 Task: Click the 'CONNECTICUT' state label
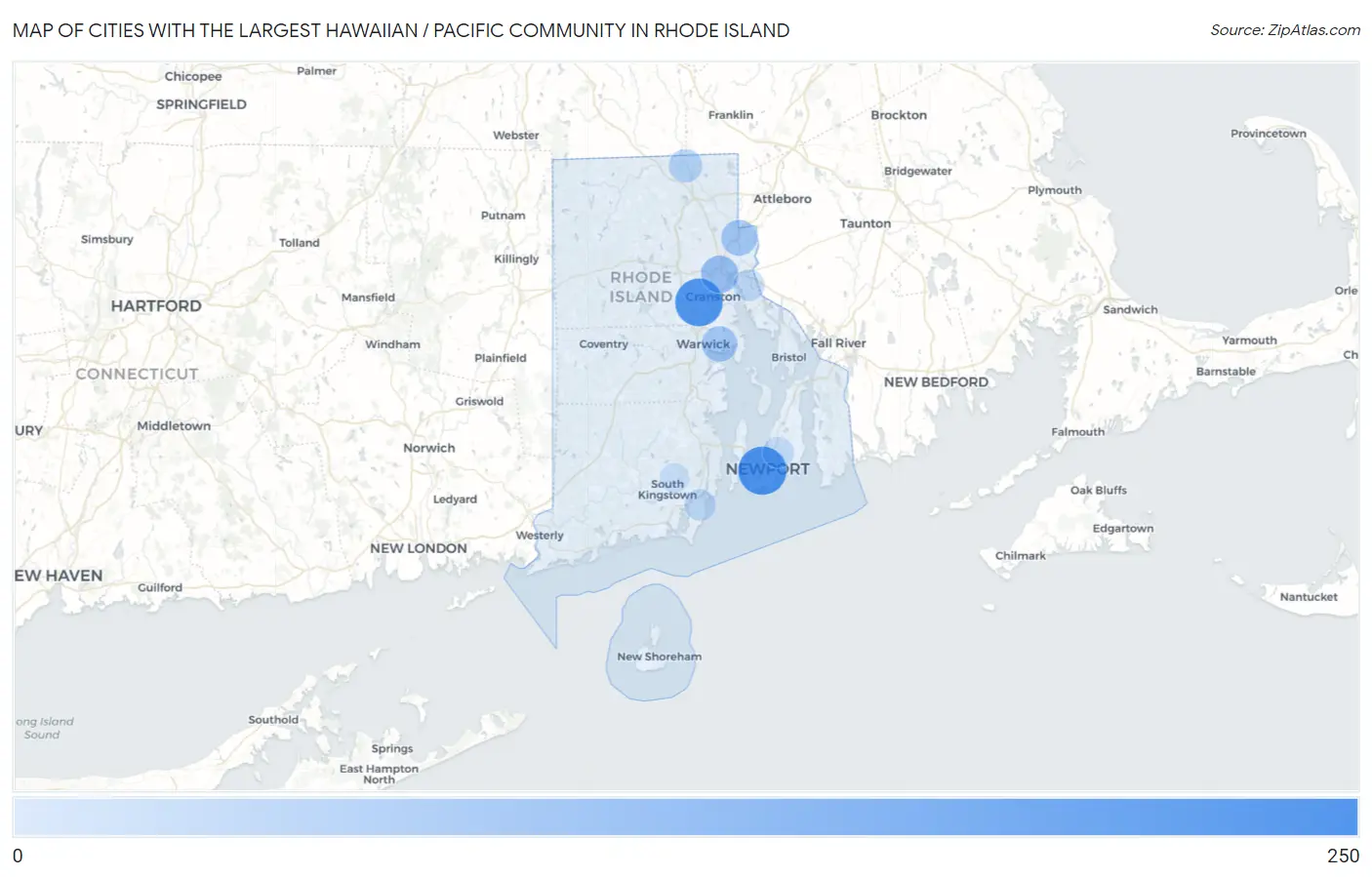pos(137,374)
